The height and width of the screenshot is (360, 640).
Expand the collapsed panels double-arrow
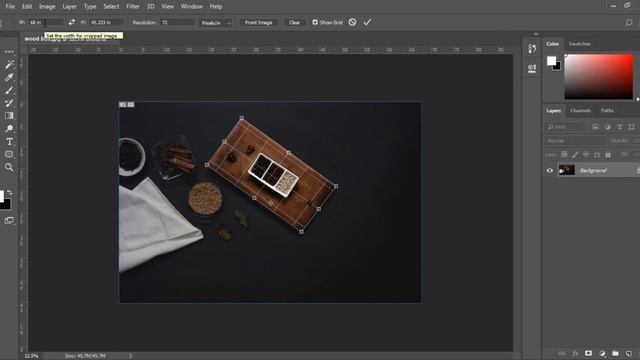[x=536, y=34]
